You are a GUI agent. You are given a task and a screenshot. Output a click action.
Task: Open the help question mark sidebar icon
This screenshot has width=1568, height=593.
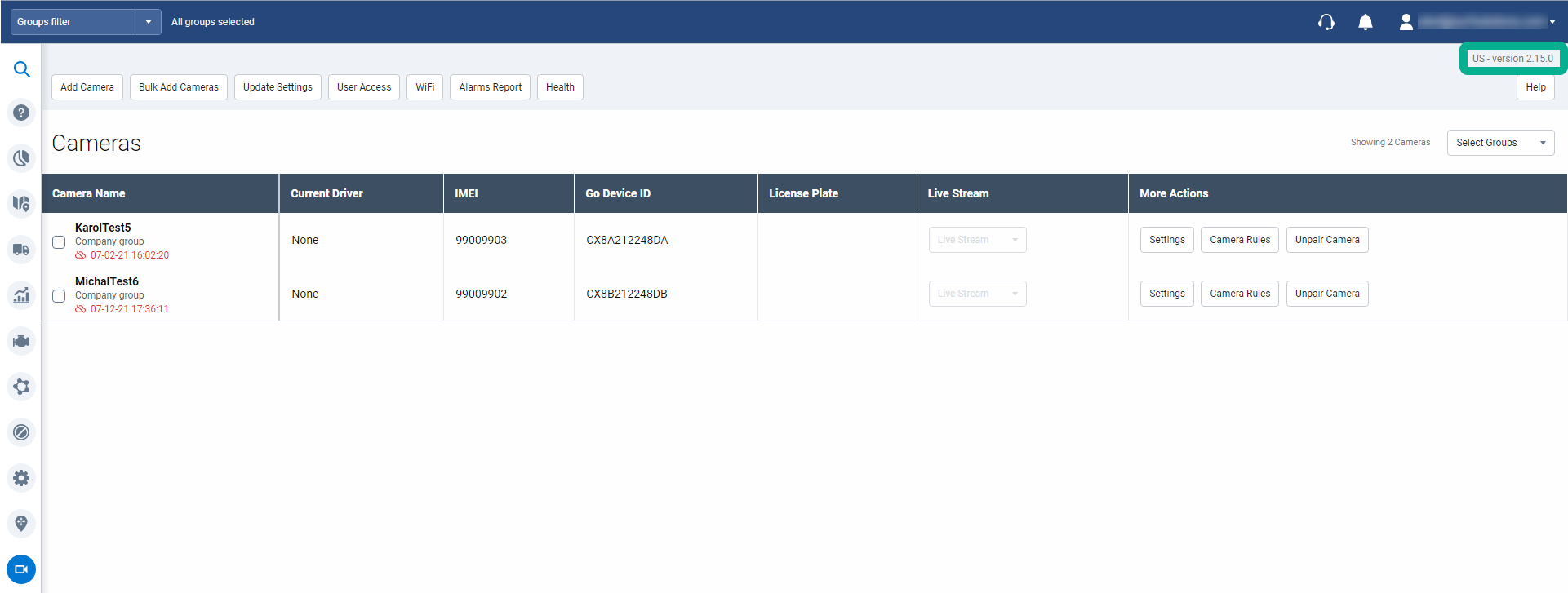coord(21,113)
